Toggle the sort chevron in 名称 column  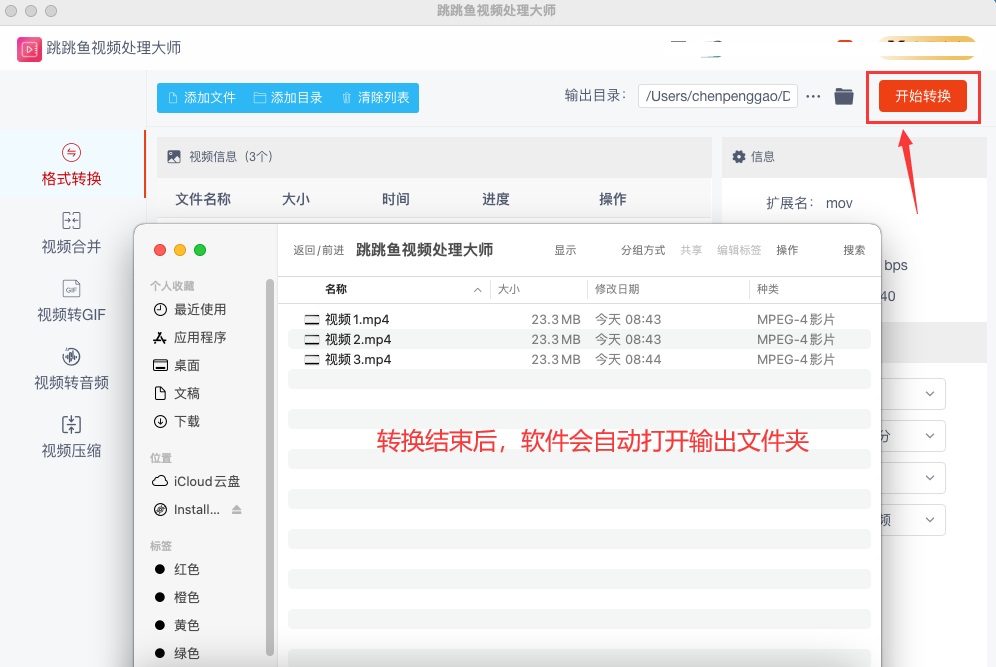(x=477, y=290)
